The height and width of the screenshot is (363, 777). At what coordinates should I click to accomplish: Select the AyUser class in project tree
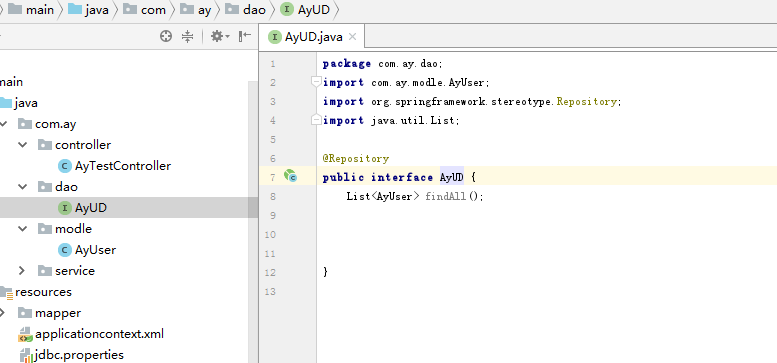95,250
